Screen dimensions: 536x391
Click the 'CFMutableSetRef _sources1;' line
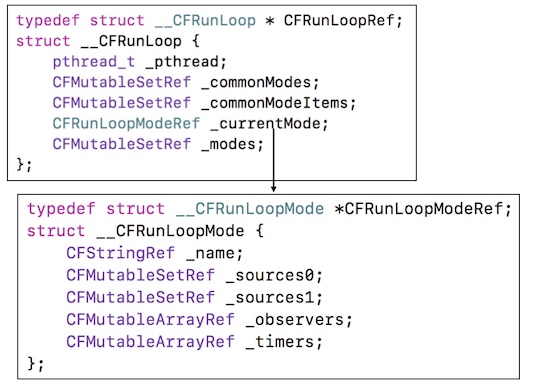pos(194,297)
